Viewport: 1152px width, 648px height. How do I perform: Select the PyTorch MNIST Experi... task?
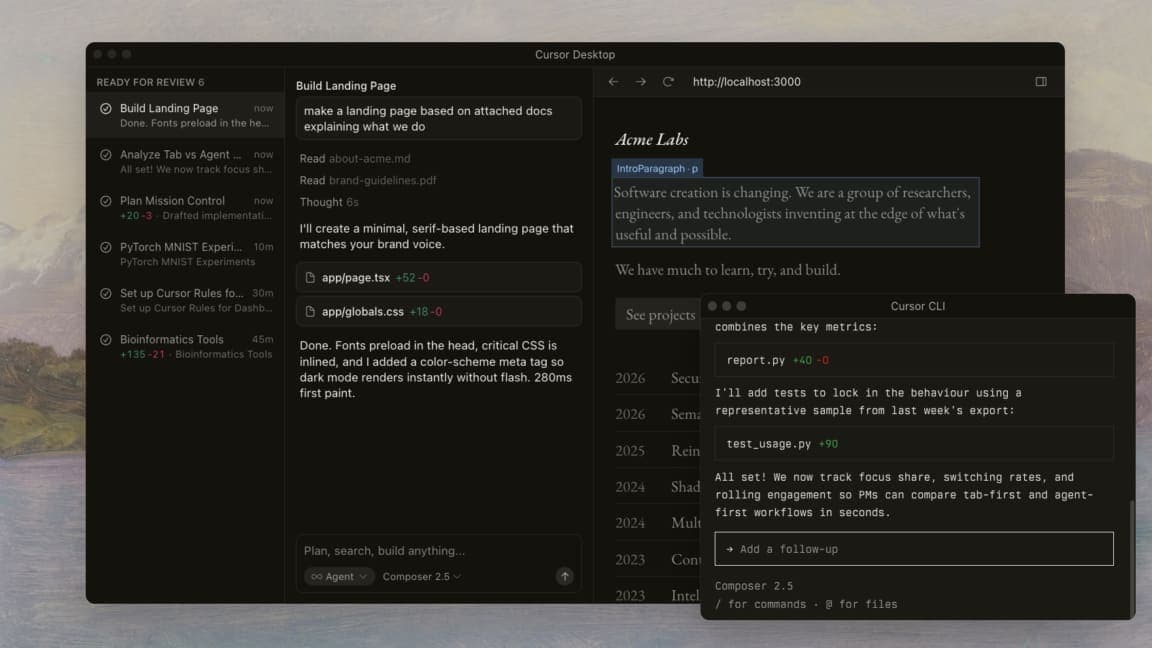tap(186, 254)
